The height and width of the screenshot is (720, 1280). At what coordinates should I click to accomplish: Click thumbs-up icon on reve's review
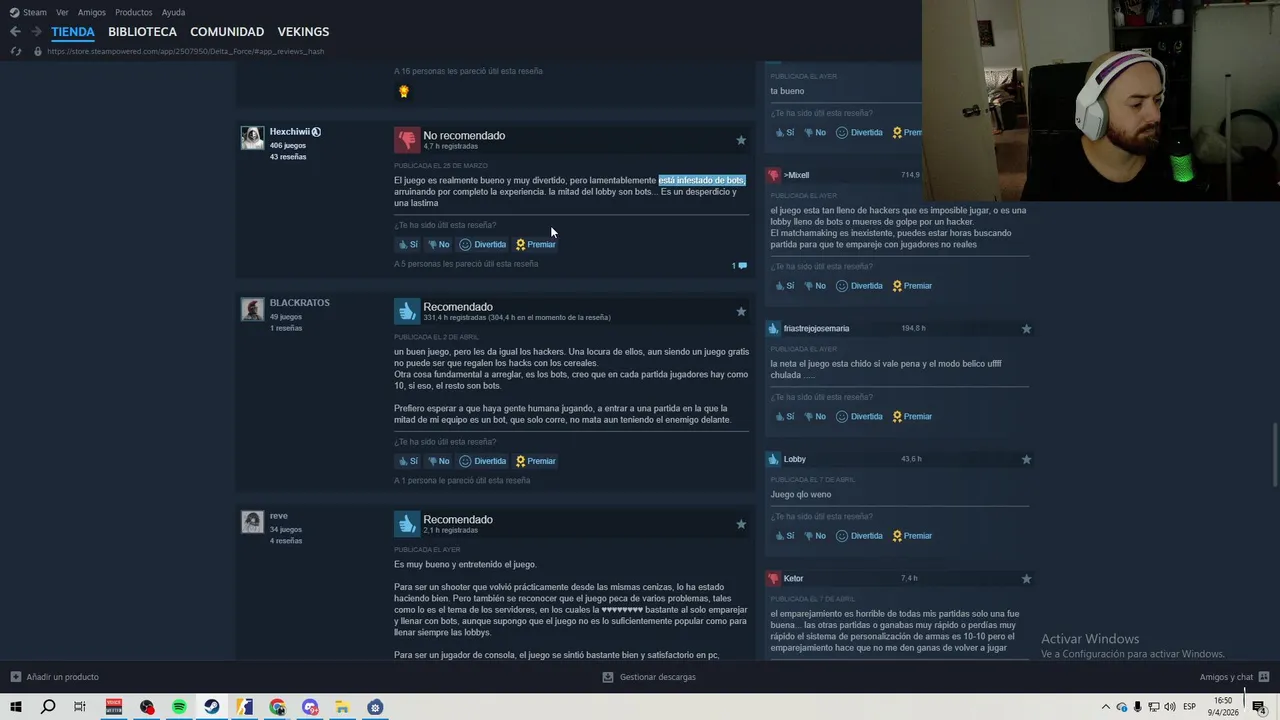tap(406, 524)
